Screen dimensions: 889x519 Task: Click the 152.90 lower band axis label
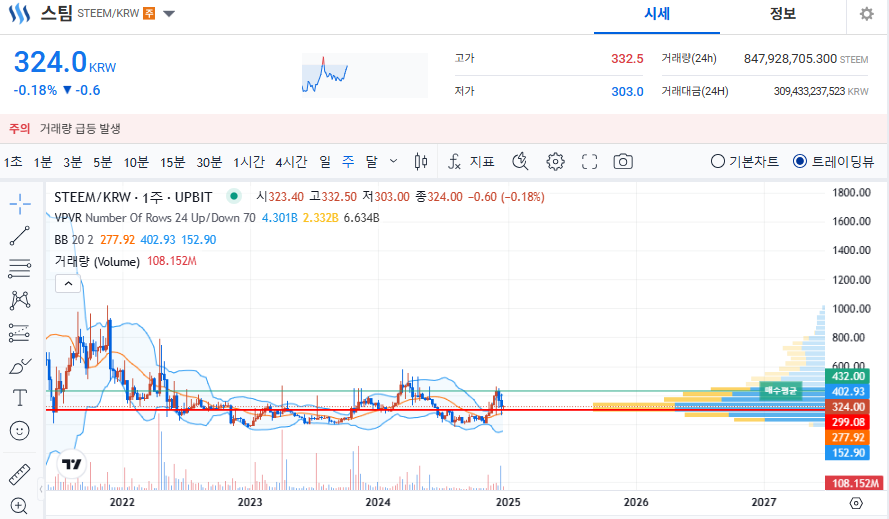(848, 453)
